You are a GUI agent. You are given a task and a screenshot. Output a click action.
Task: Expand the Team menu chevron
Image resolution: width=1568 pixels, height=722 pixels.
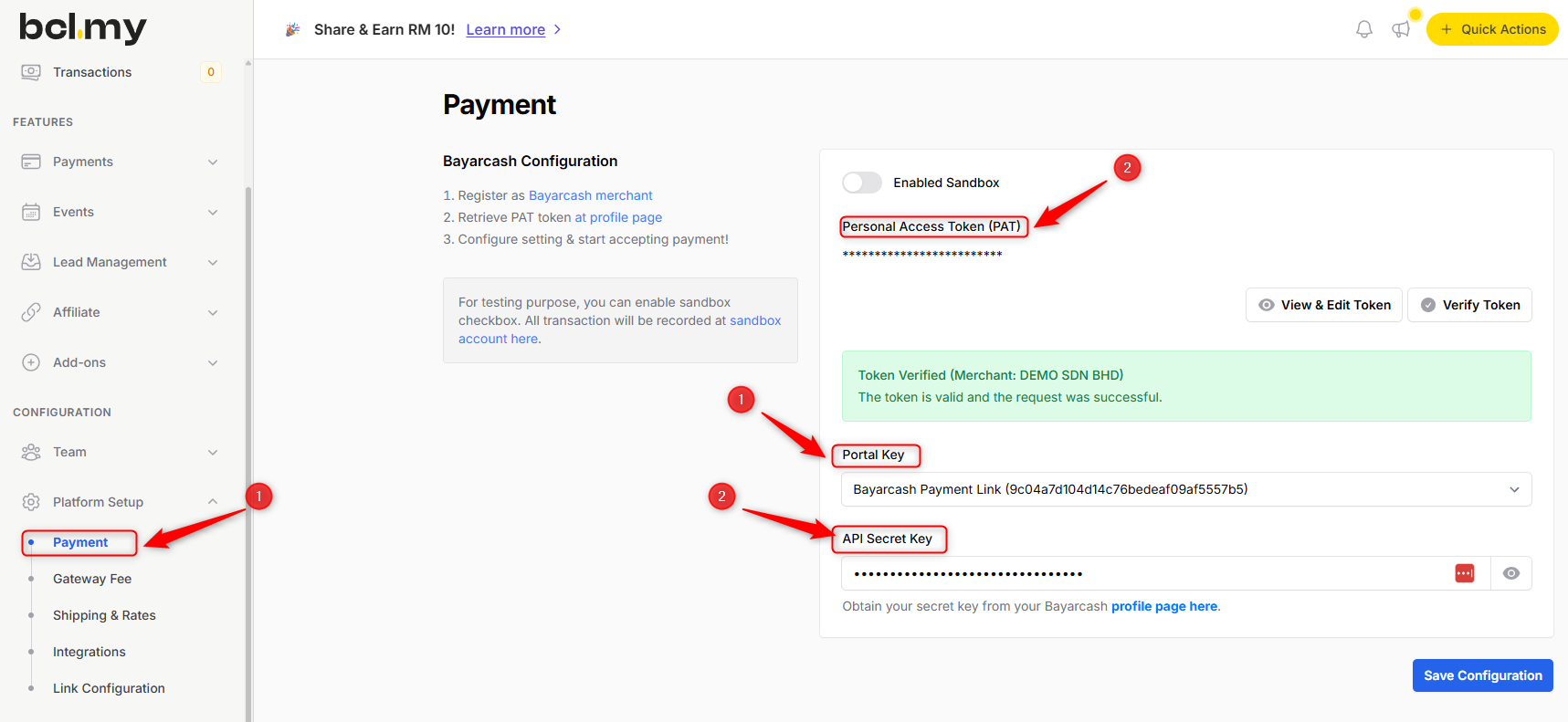tap(212, 452)
